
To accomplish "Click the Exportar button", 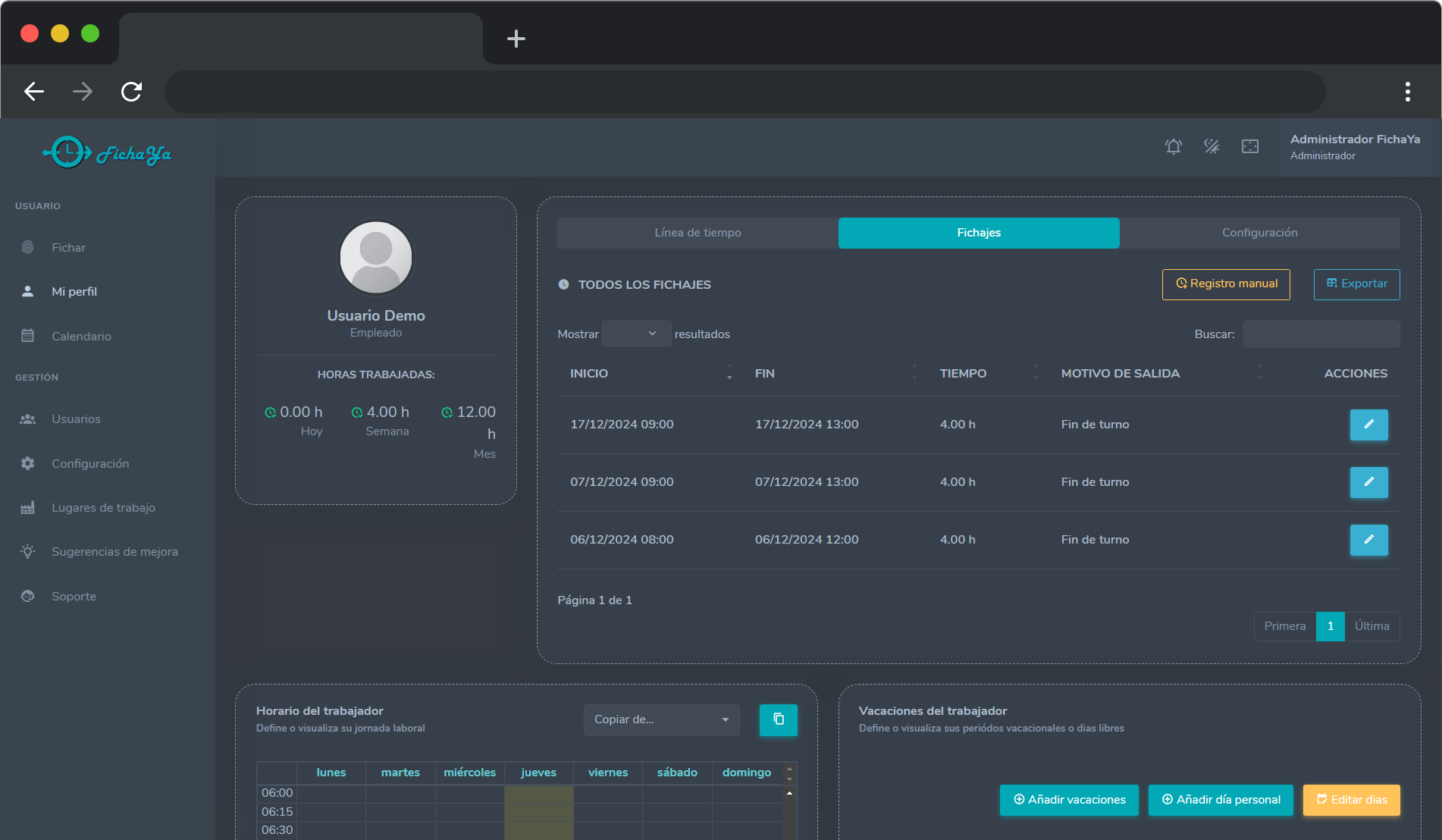I will pyautogui.click(x=1356, y=284).
